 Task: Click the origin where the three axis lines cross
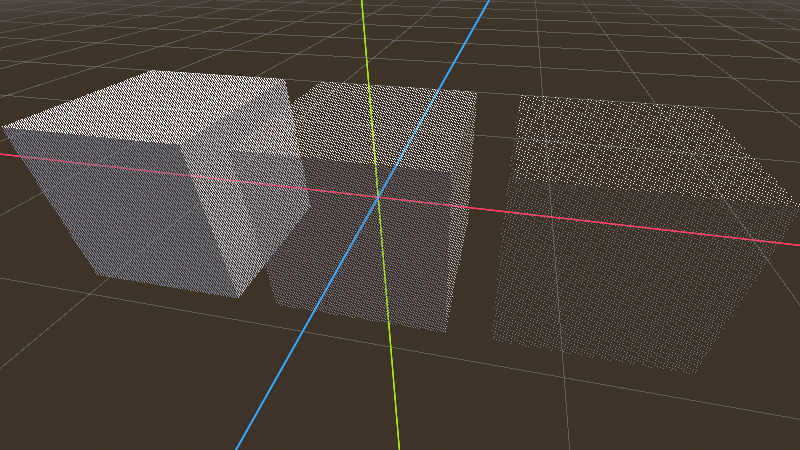pyautogui.click(x=378, y=196)
